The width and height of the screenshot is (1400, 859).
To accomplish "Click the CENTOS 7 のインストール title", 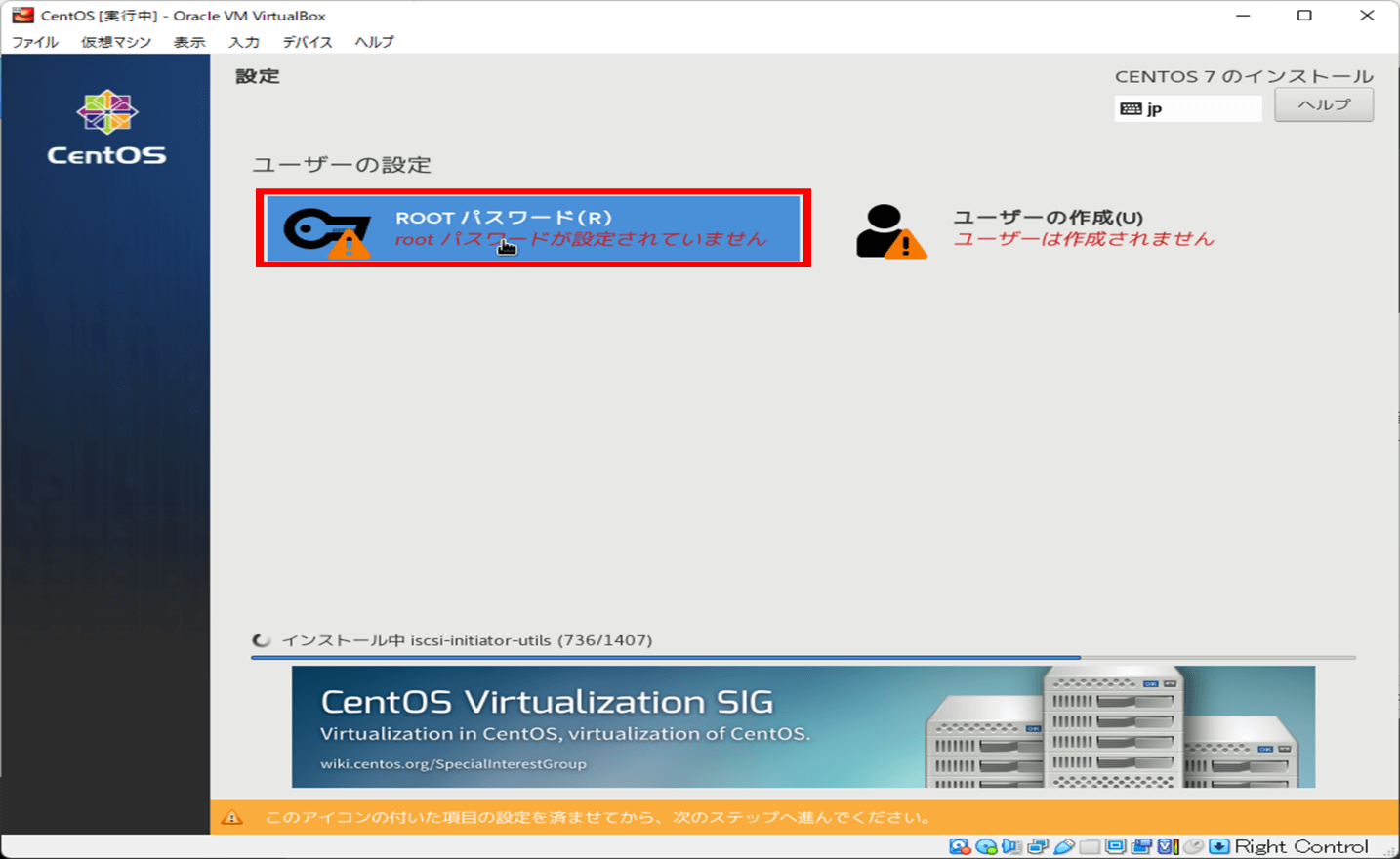I will coord(1244,76).
